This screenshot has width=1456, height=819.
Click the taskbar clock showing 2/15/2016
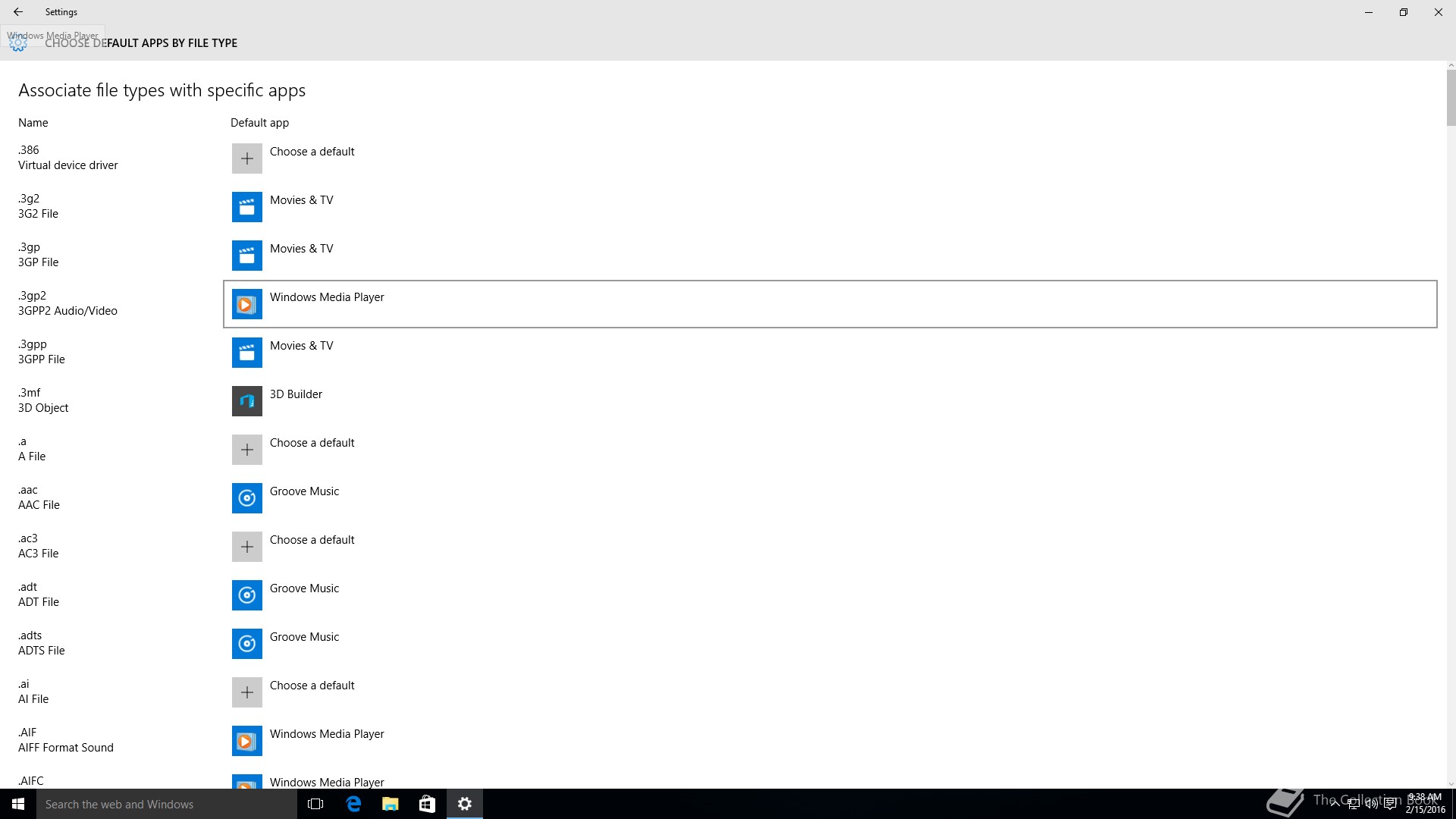coord(1425,804)
